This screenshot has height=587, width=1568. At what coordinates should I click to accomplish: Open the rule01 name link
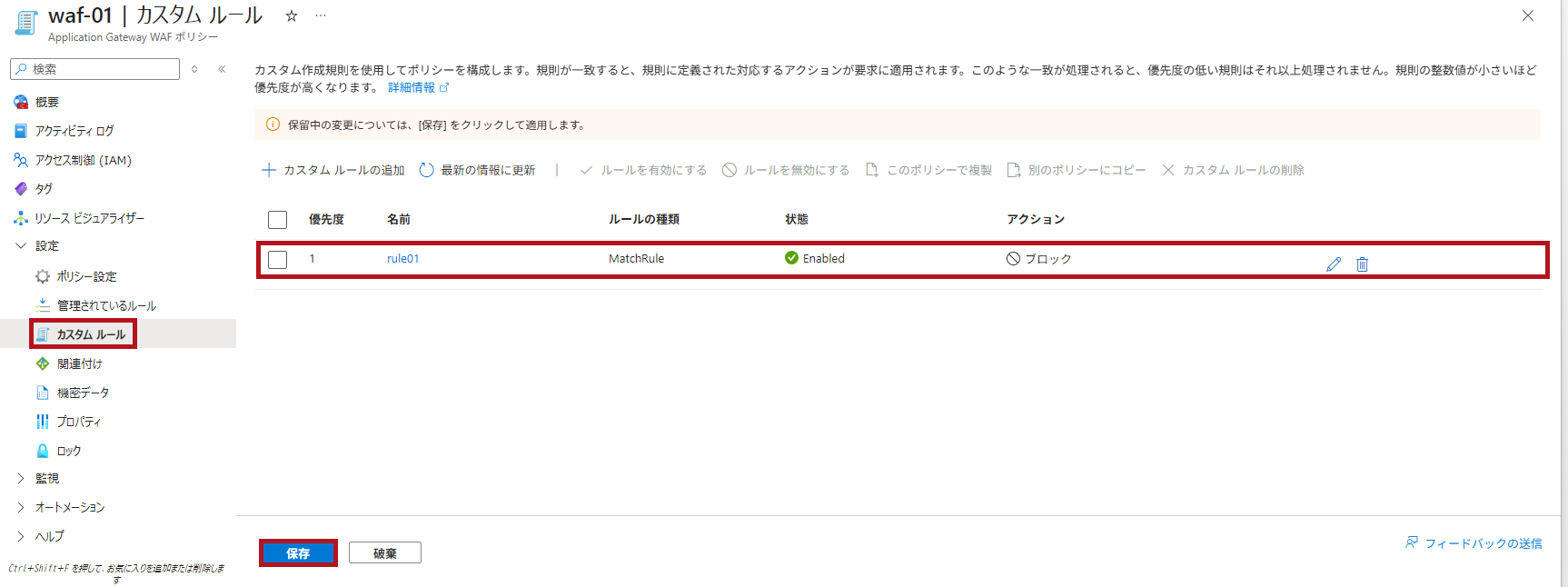pyautogui.click(x=402, y=259)
